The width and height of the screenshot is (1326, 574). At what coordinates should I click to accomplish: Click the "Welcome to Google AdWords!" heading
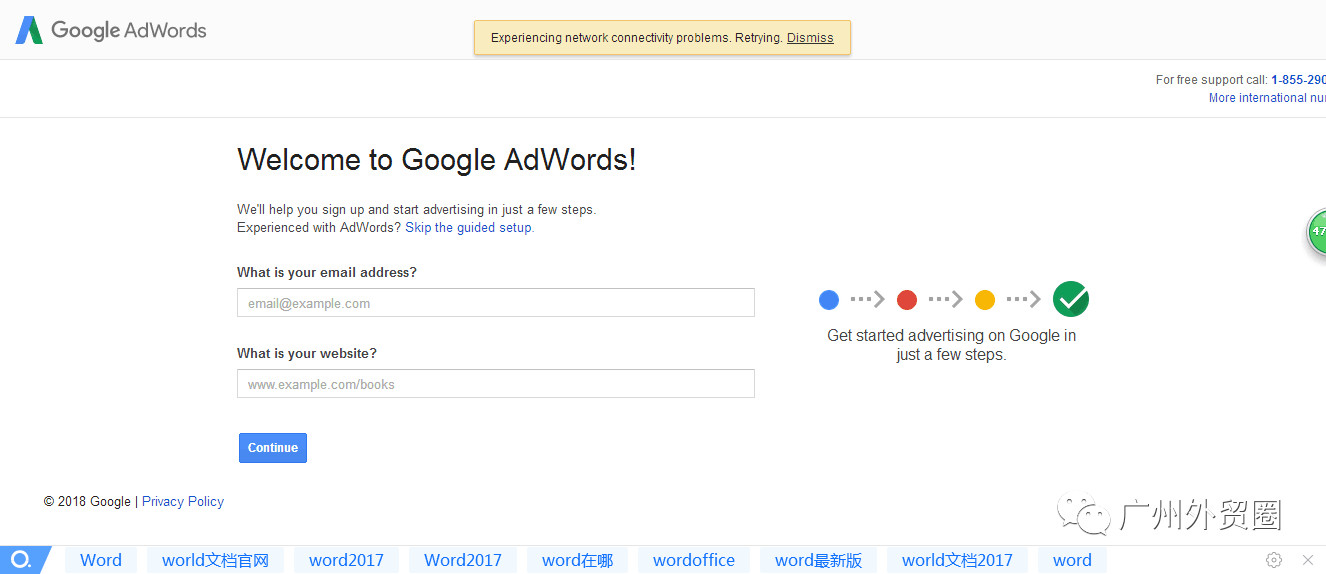[436, 160]
